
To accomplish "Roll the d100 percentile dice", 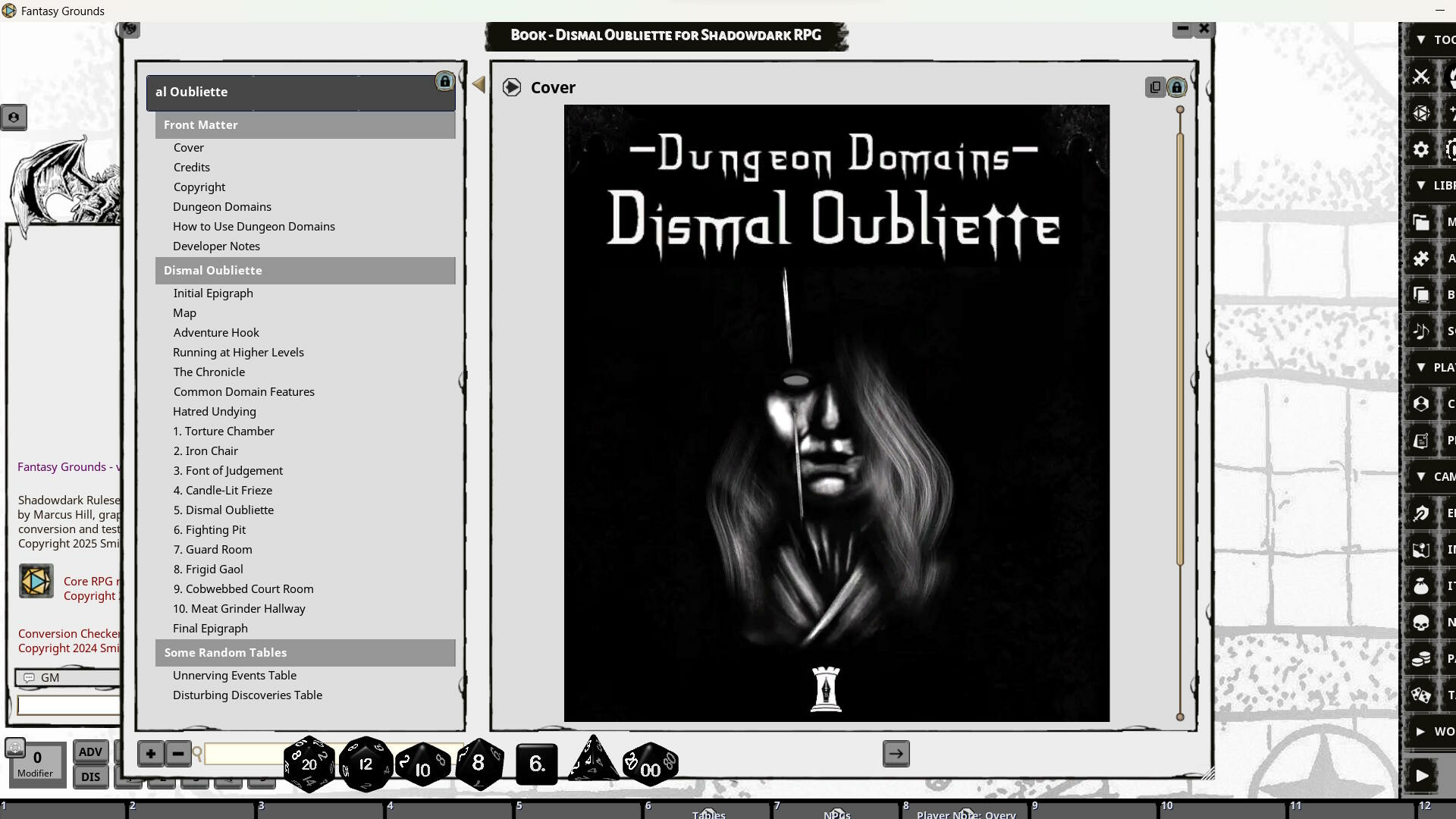I will (x=650, y=764).
